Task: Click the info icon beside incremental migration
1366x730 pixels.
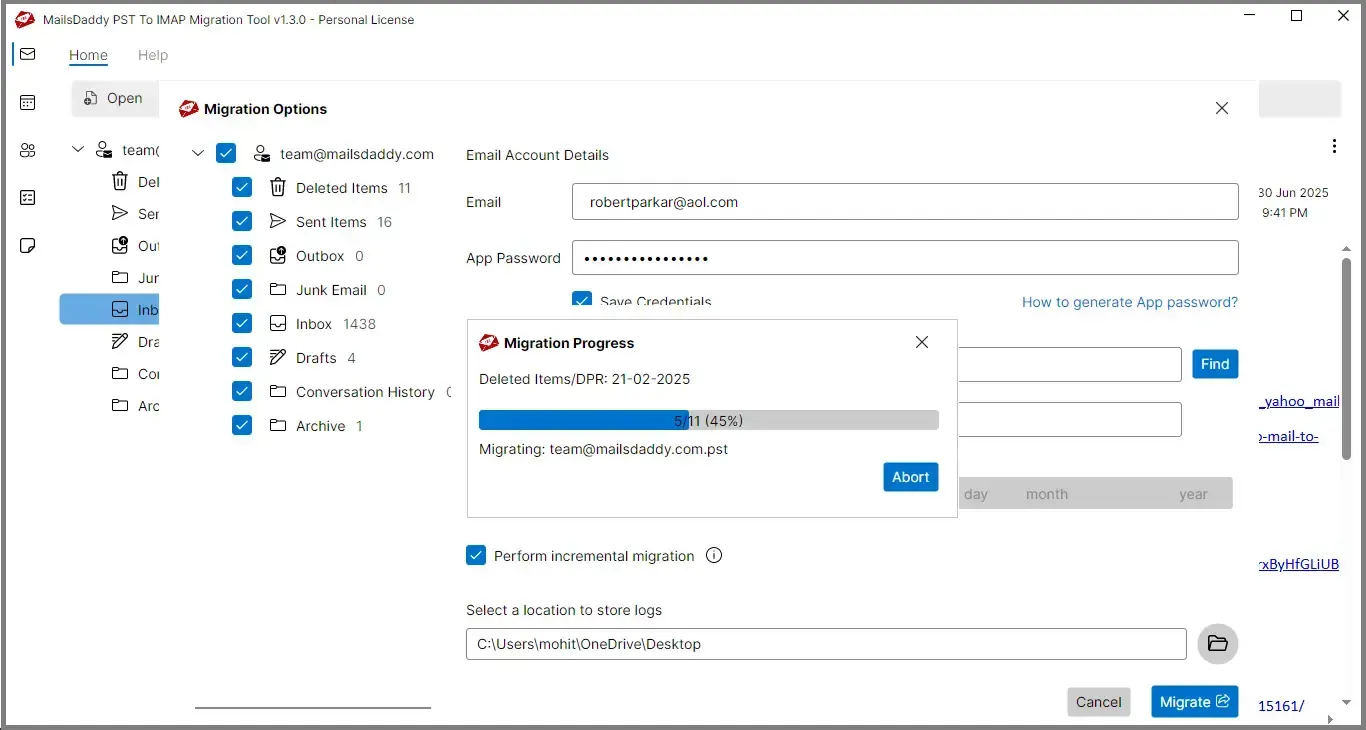Action: pyautogui.click(x=714, y=556)
